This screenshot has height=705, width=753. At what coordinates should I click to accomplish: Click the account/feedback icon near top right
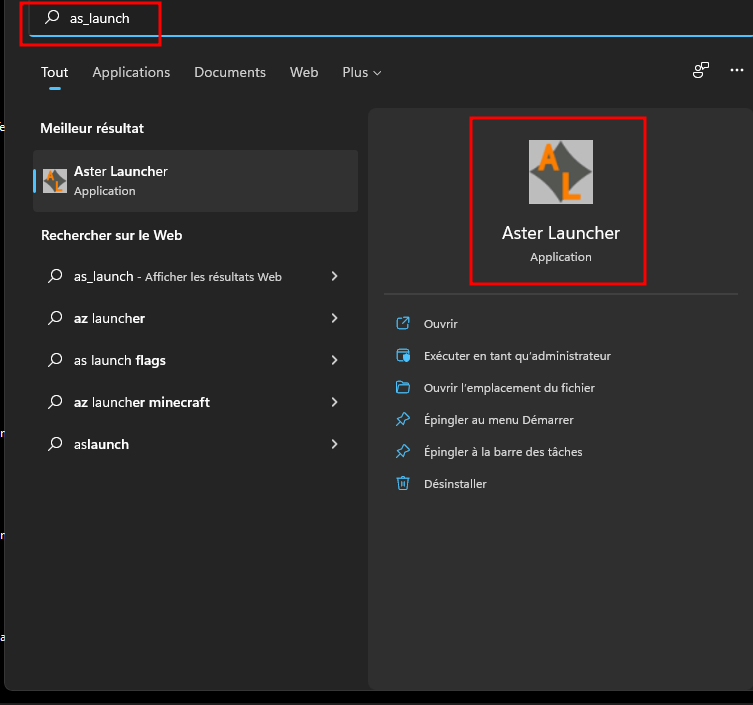click(x=701, y=71)
